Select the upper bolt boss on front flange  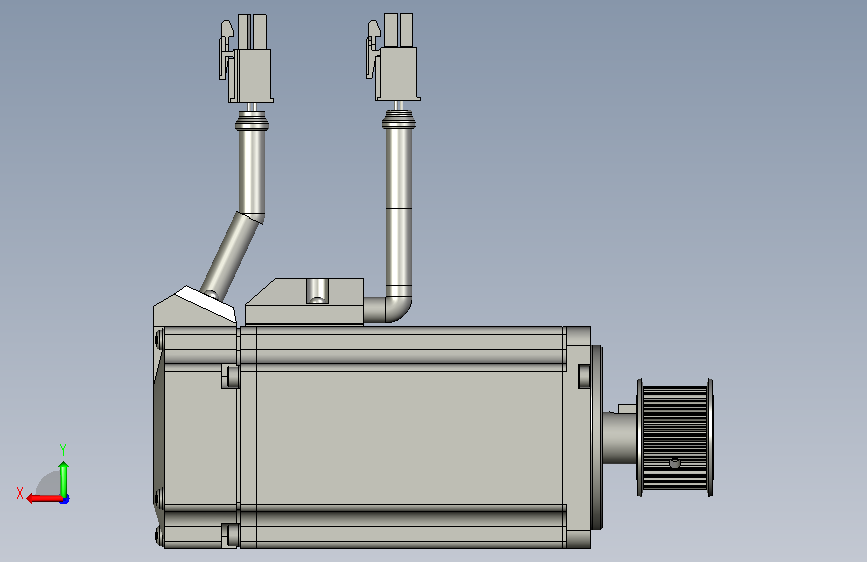[x=584, y=376]
